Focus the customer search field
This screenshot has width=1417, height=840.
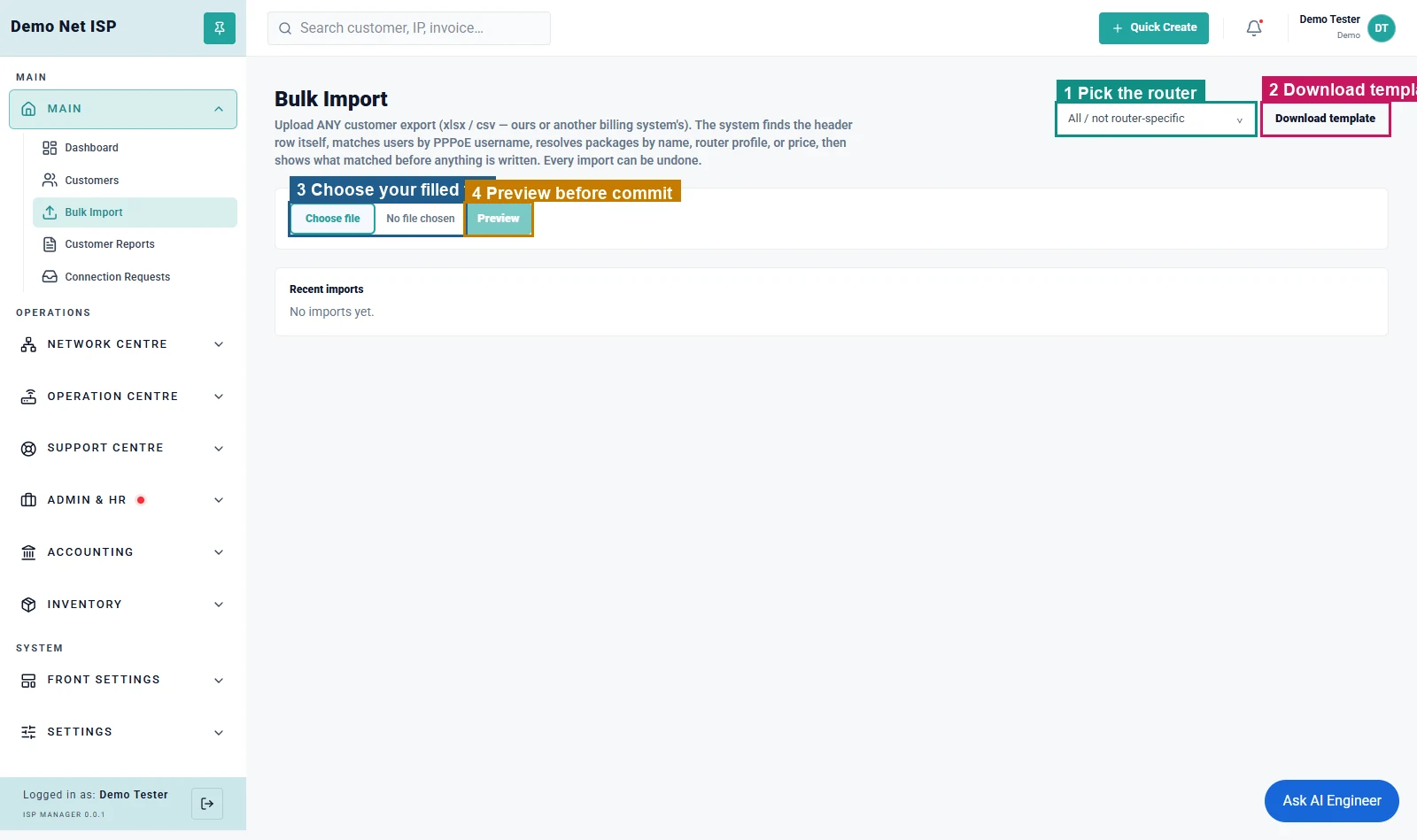pos(409,28)
